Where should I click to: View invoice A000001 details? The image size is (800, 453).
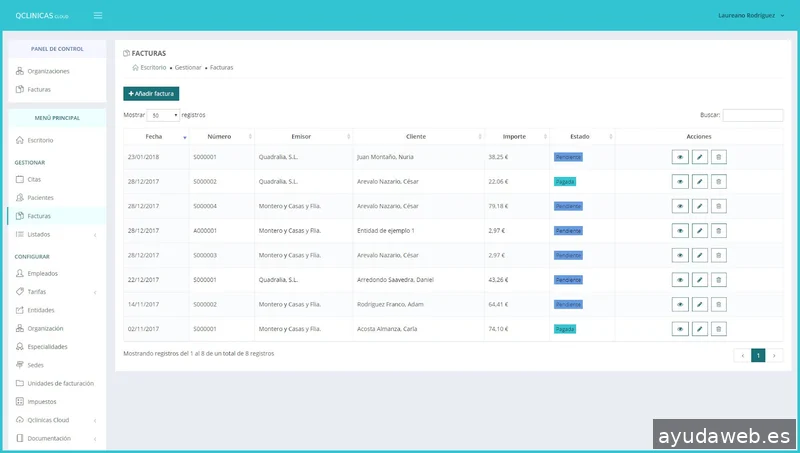coord(680,231)
